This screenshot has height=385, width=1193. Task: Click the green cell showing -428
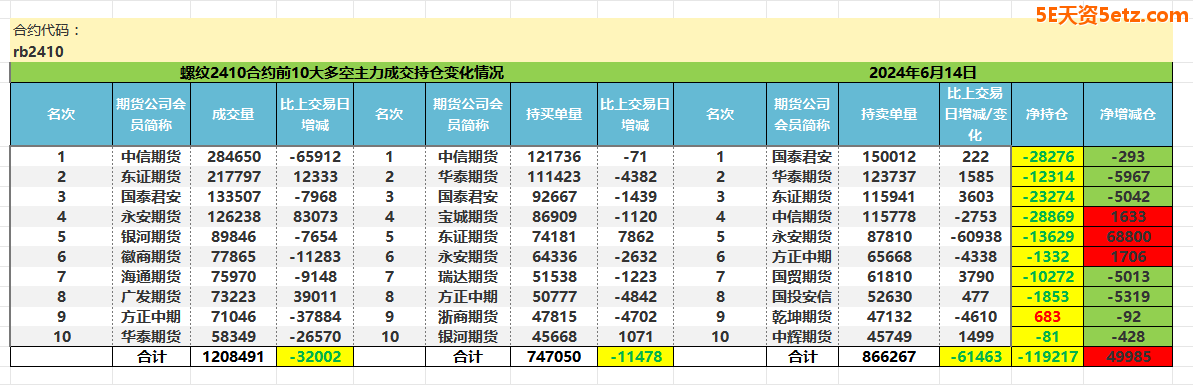(1127, 336)
